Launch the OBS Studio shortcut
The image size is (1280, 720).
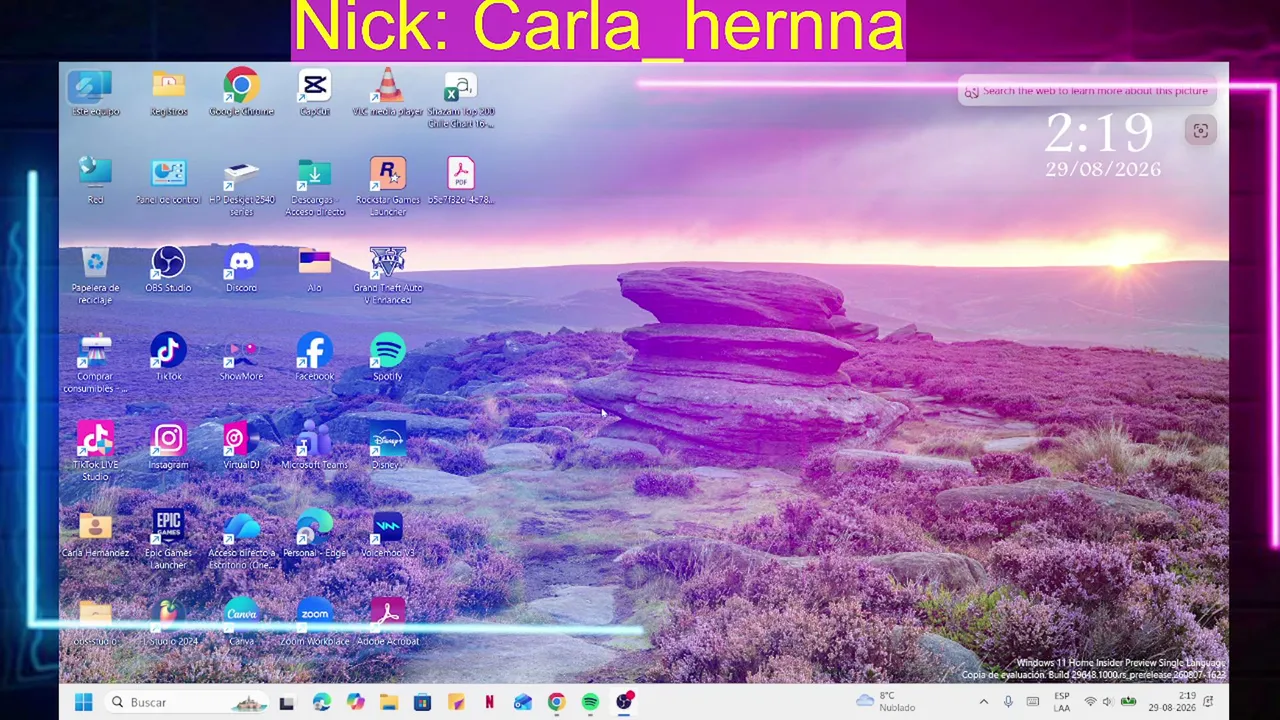(x=168, y=270)
